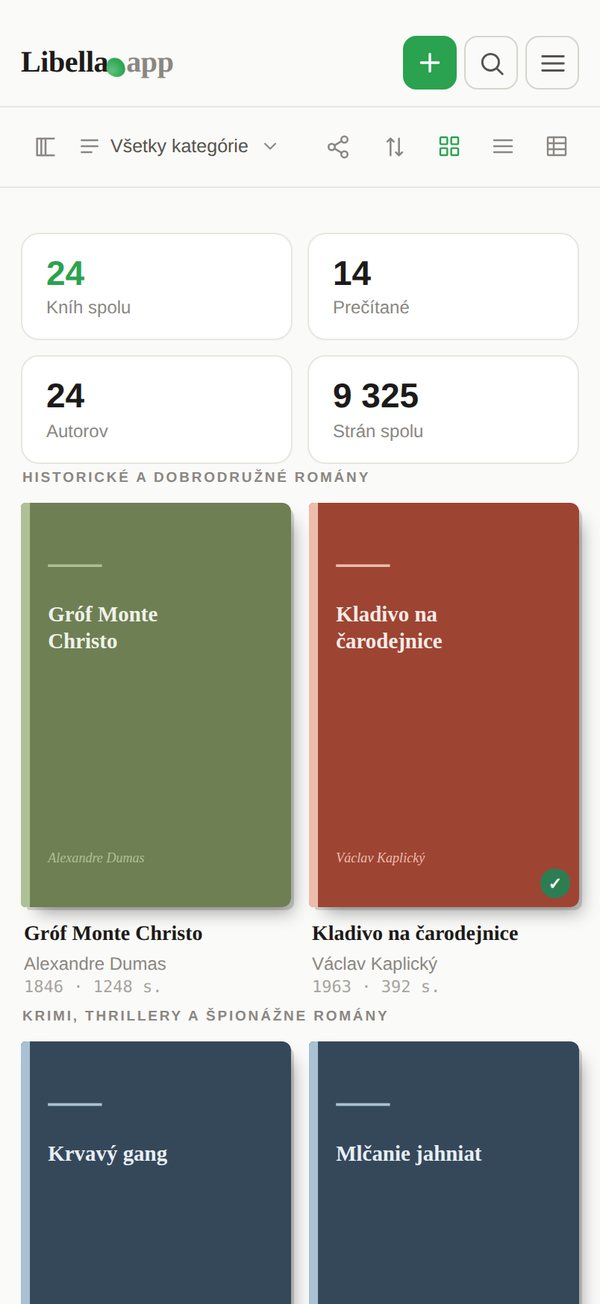
Task: Select the Autorov stat card
Action: click(156, 410)
